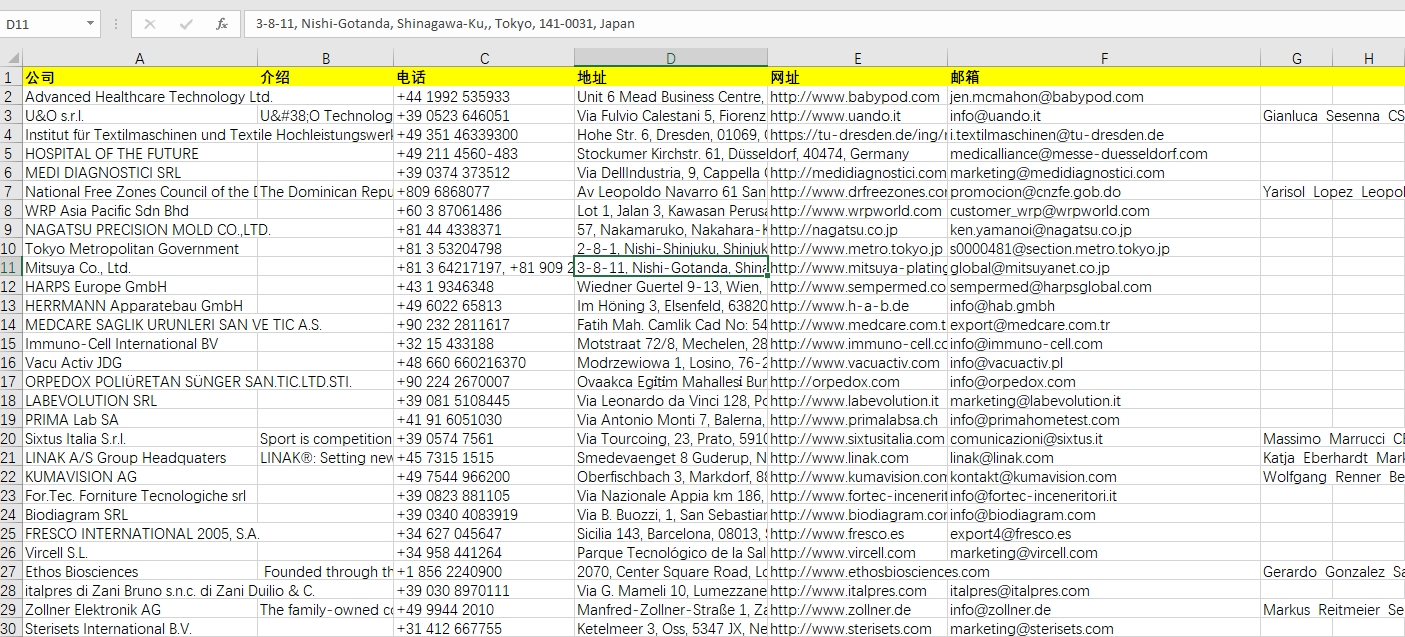Select the Mitsuya Co., Ltd. cell

(x=140, y=267)
